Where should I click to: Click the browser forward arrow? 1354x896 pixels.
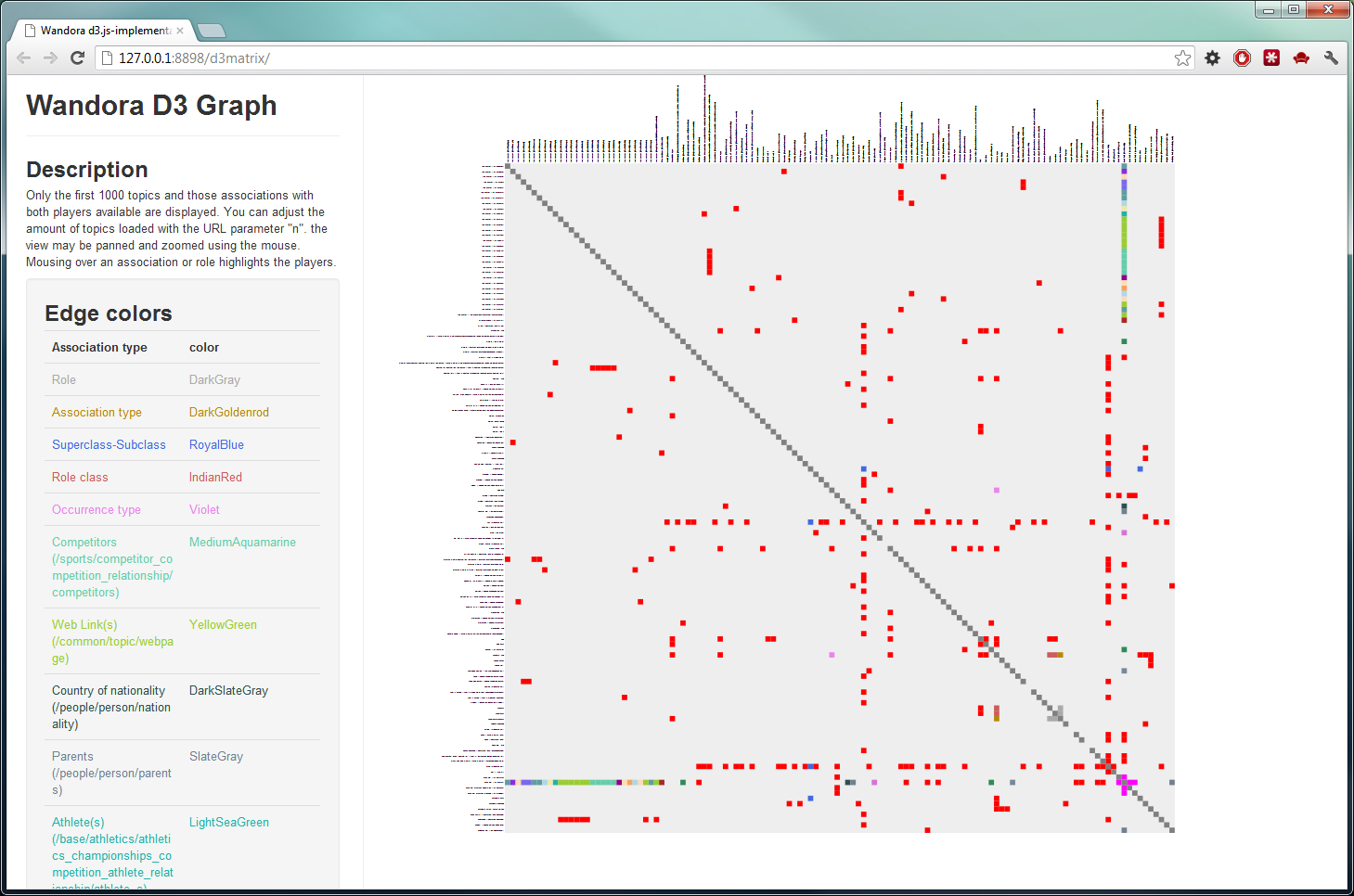point(50,58)
